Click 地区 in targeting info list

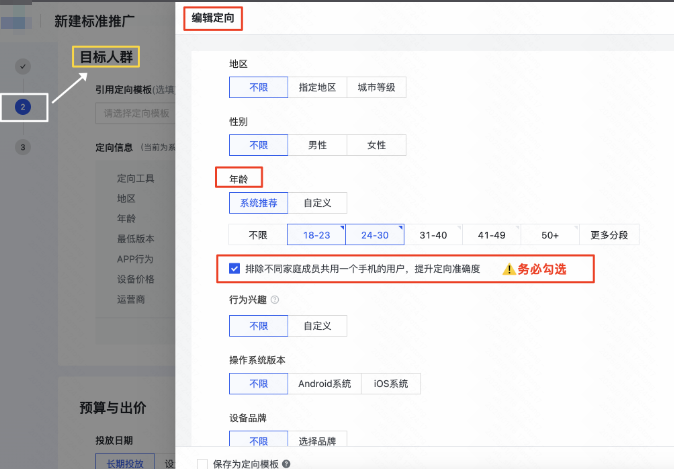point(126,198)
